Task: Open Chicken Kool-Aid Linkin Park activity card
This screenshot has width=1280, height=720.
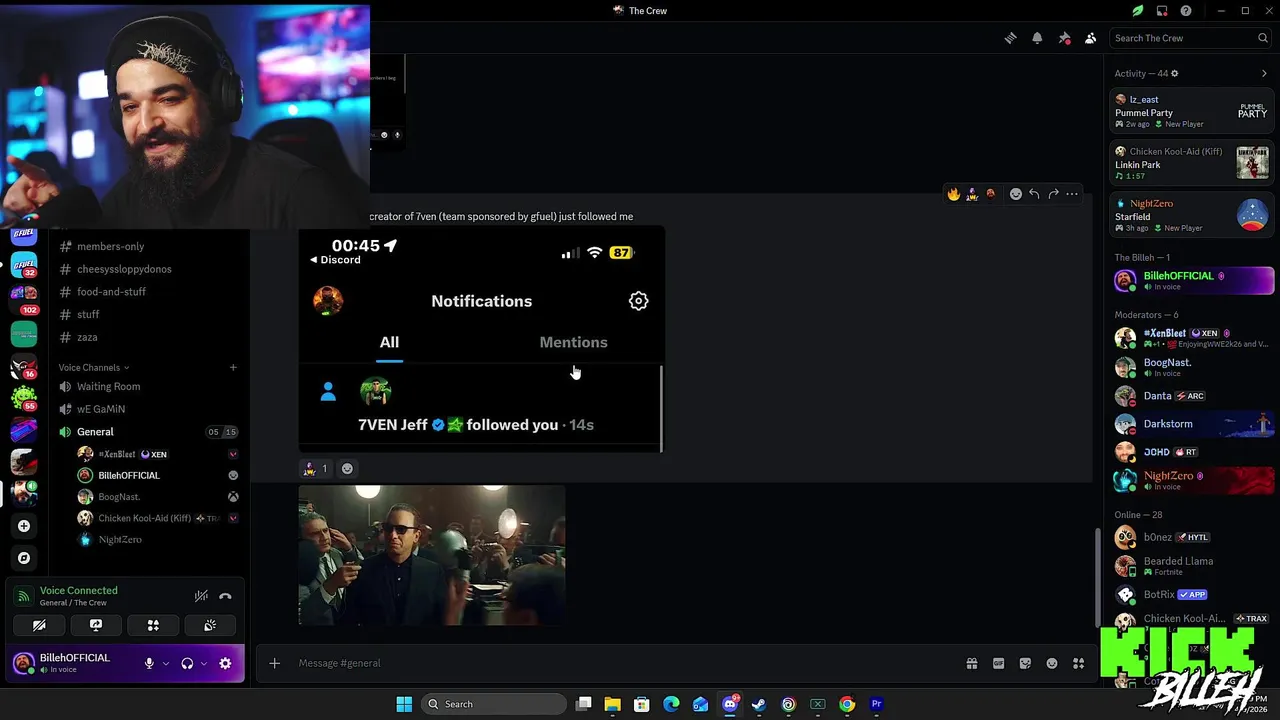Action: [1192, 163]
